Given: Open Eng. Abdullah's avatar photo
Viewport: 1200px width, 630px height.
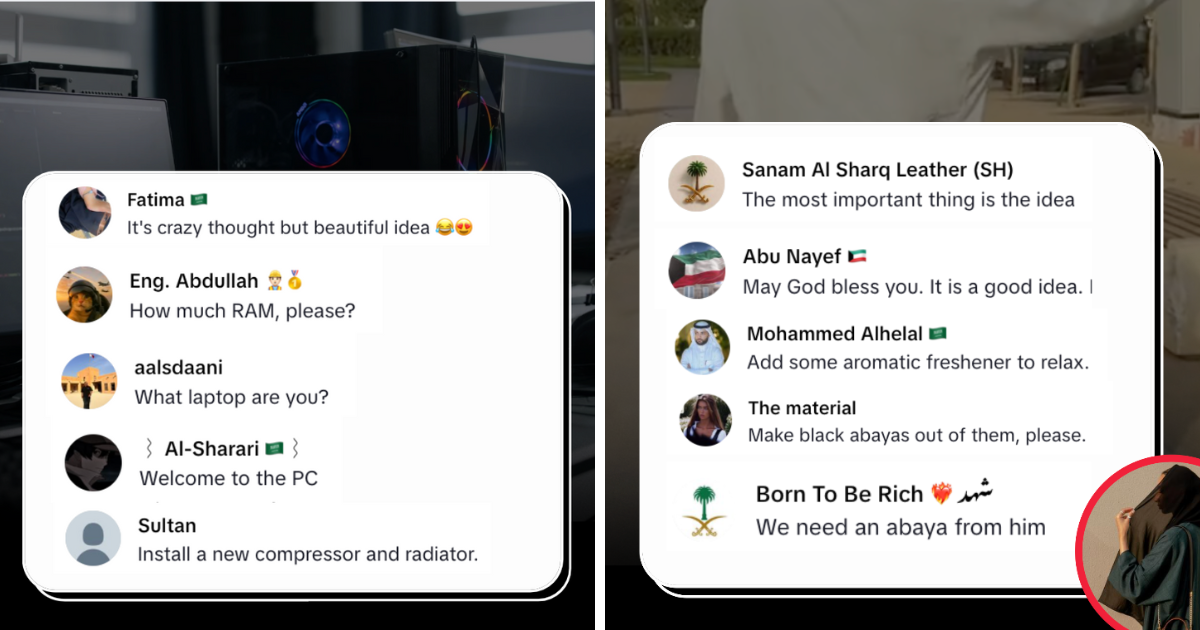Looking at the screenshot, I should click(85, 295).
